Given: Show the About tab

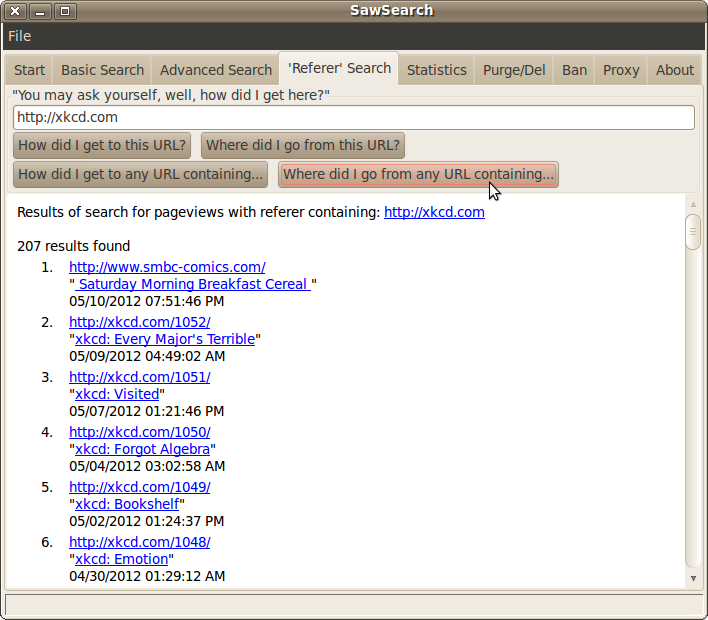Looking at the screenshot, I should pos(675,70).
